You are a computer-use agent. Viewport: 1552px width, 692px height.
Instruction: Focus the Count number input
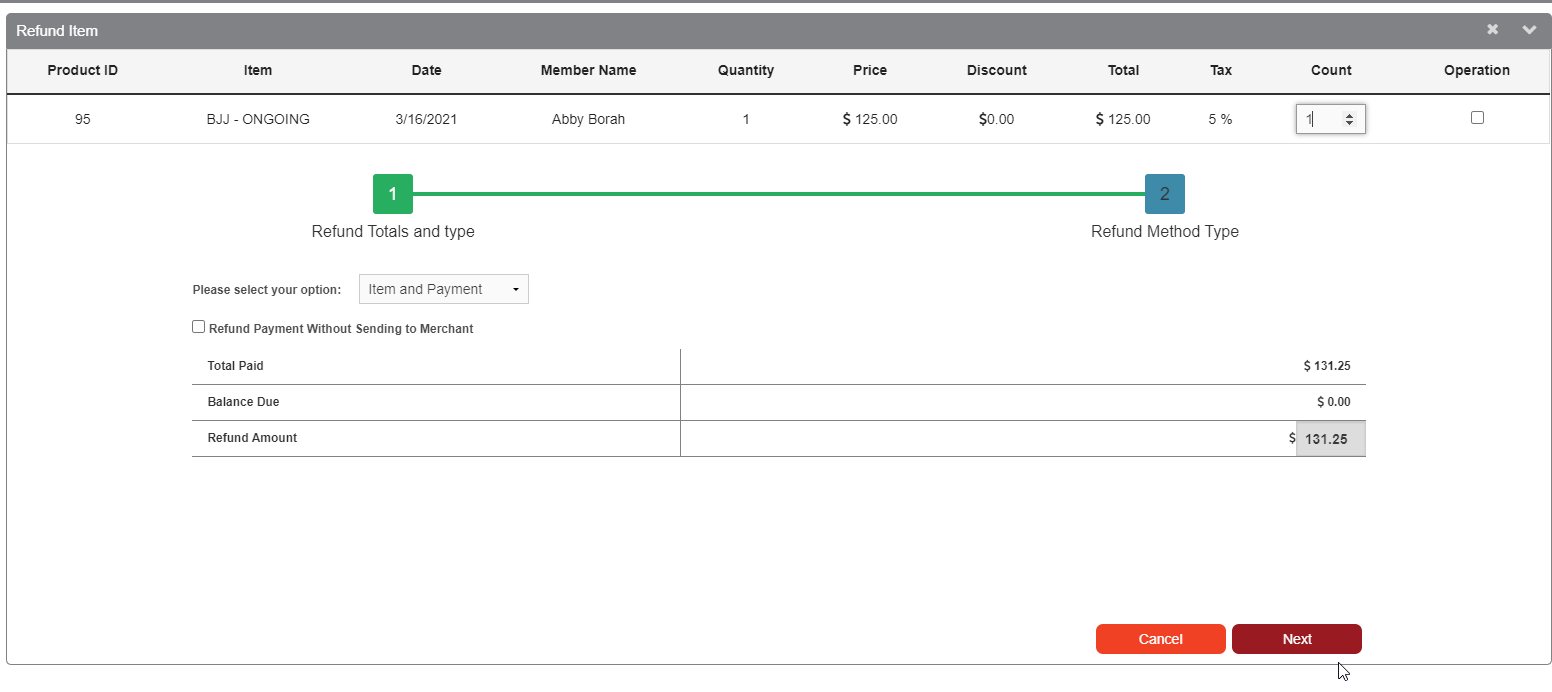(x=1320, y=119)
